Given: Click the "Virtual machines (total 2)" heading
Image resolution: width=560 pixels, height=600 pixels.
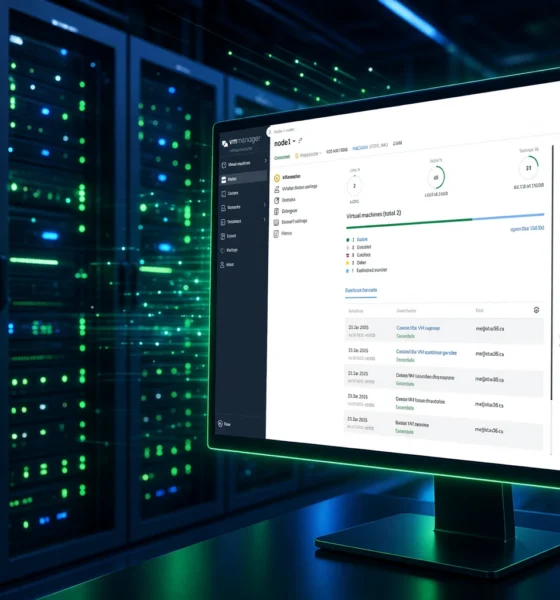Looking at the screenshot, I should [x=374, y=214].
